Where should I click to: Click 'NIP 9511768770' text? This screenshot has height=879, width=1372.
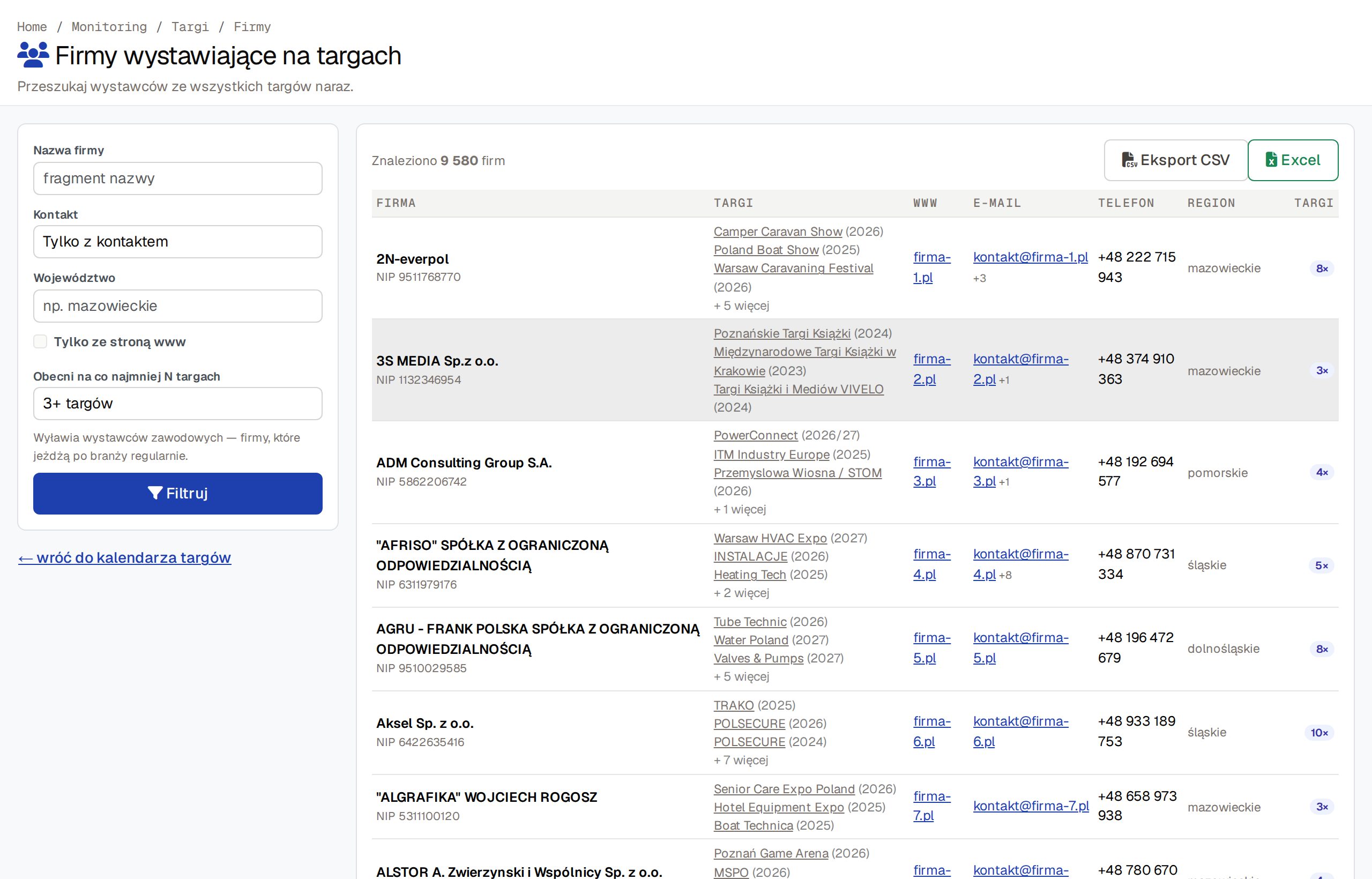(x=419, y=278)
